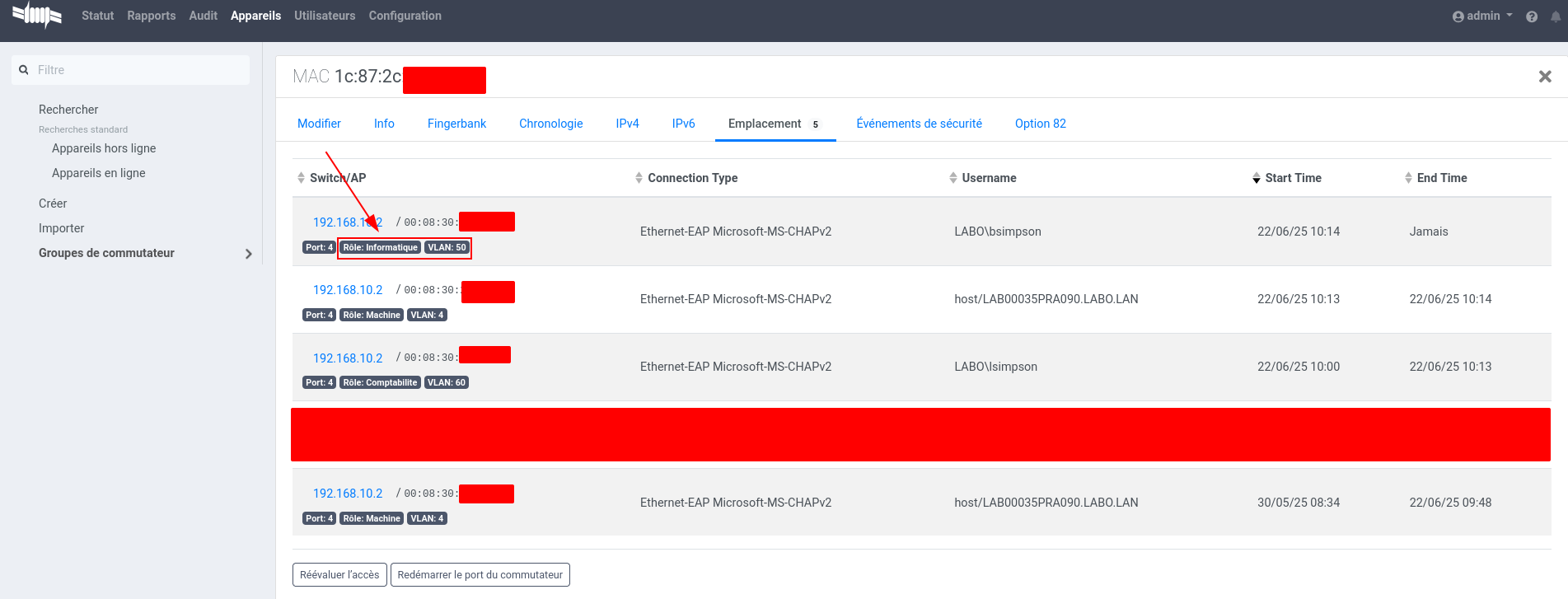Click the 22/06/25 10:00 start time

[1299, 367]
